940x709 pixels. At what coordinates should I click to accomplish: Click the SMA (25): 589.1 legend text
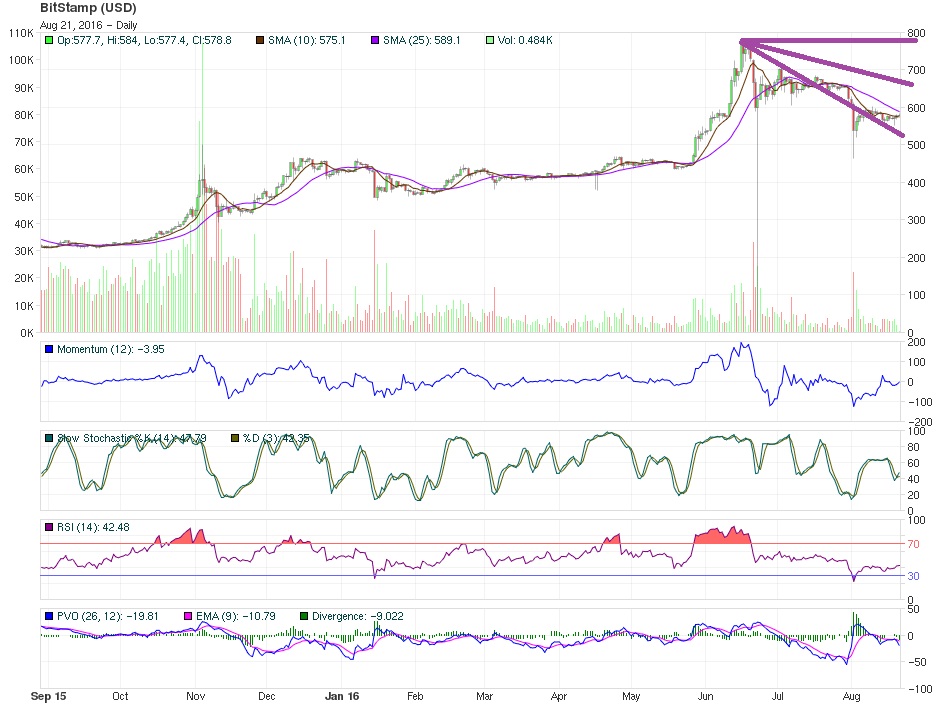coord(422,40)
